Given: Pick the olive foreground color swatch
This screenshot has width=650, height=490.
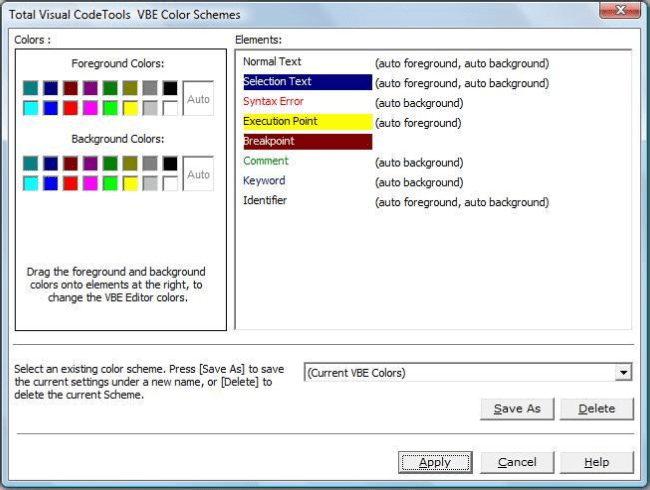Looking at the screenshot, I should [x=130, y=88].
